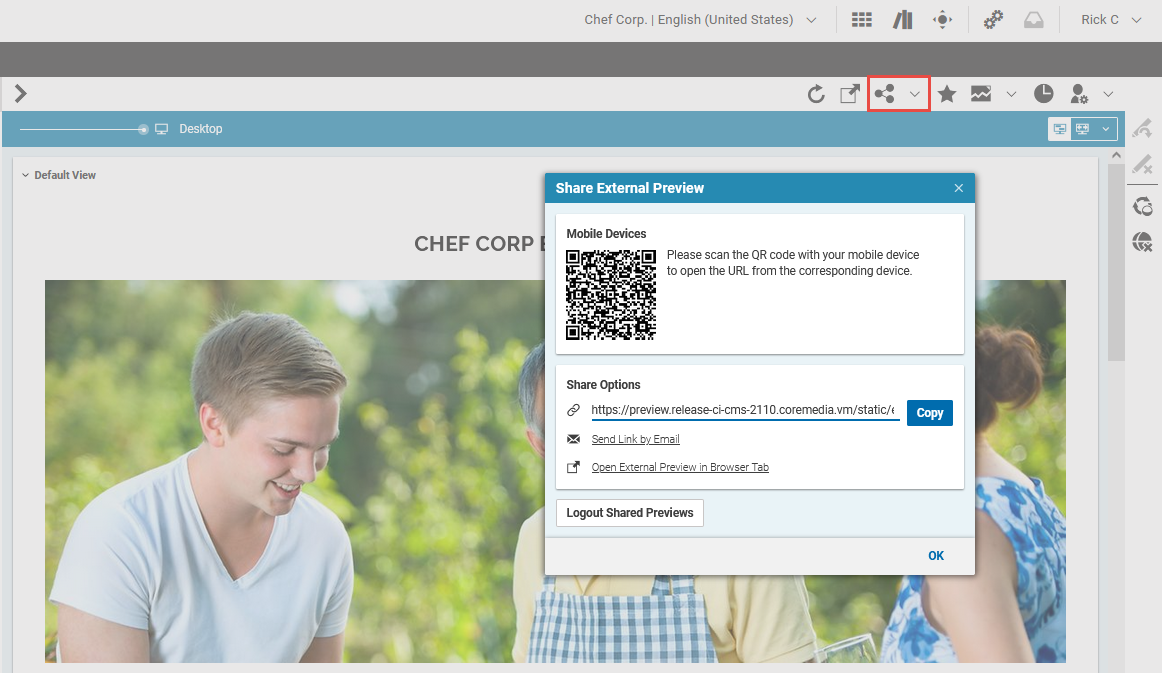Collapse the Default View section
This screenshot has width=1162, height=673.
coord(26,175)
